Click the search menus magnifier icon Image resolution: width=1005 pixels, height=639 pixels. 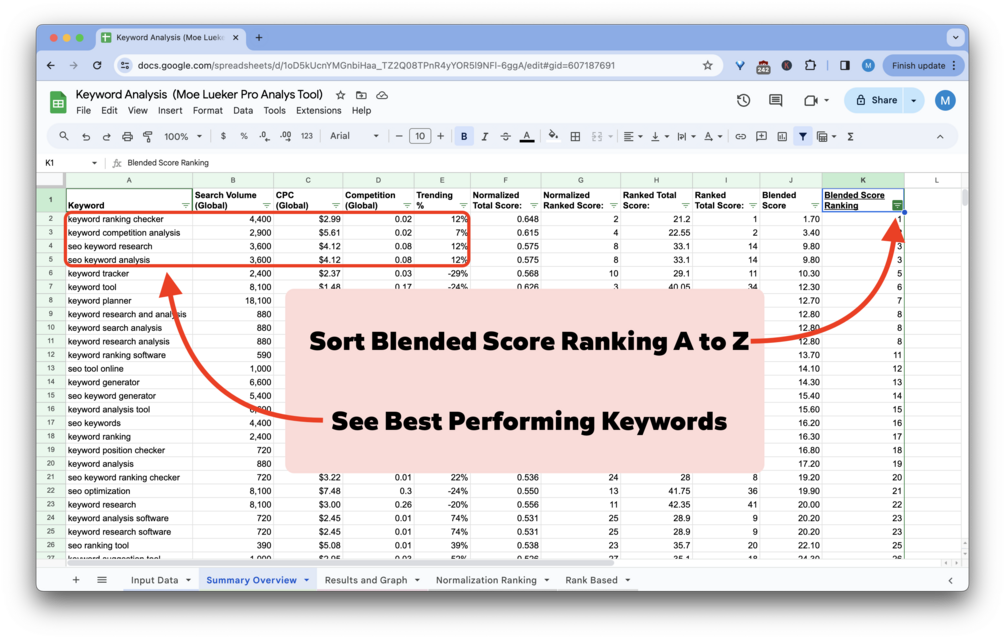(x=63, y=137)
